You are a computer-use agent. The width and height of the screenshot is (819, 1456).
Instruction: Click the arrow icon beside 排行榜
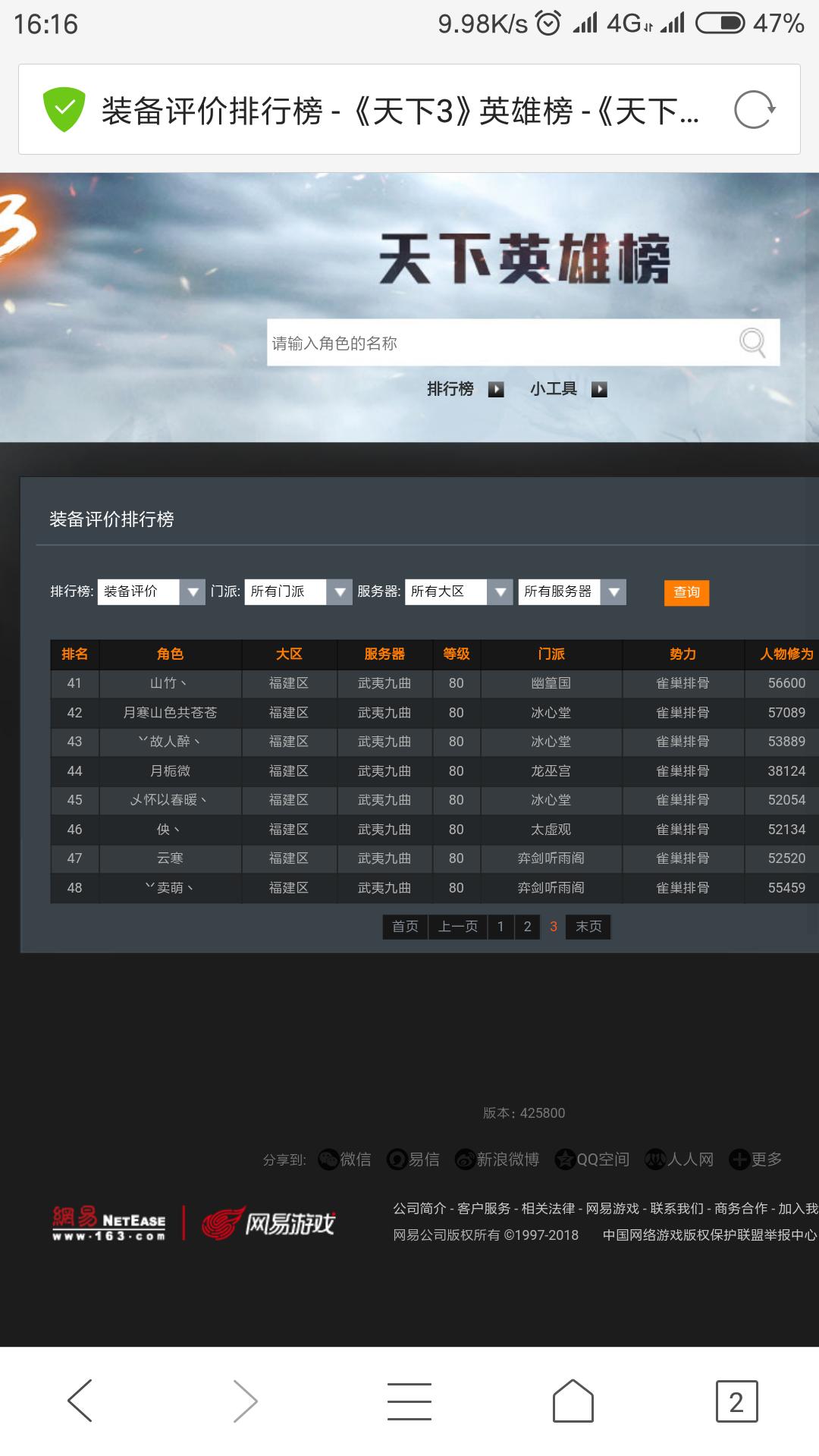(x=496, y=389)
